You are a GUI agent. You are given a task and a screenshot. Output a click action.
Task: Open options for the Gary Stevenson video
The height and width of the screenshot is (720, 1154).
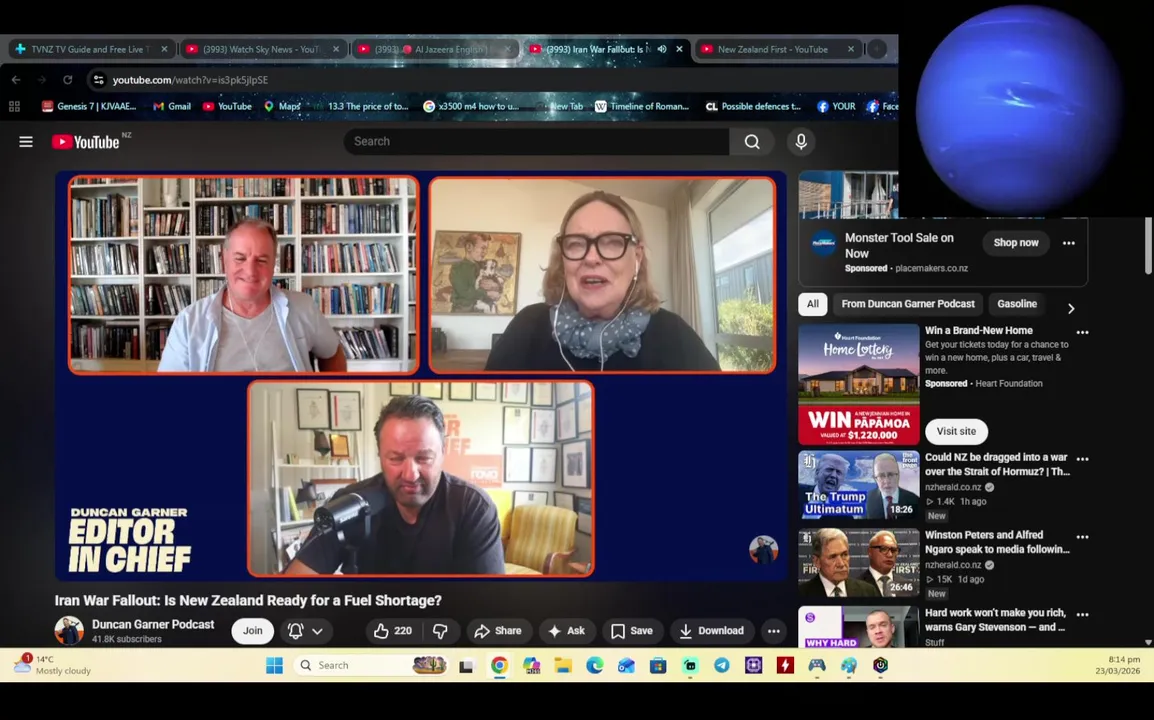pyautogui.click(x=1083, y=615)
